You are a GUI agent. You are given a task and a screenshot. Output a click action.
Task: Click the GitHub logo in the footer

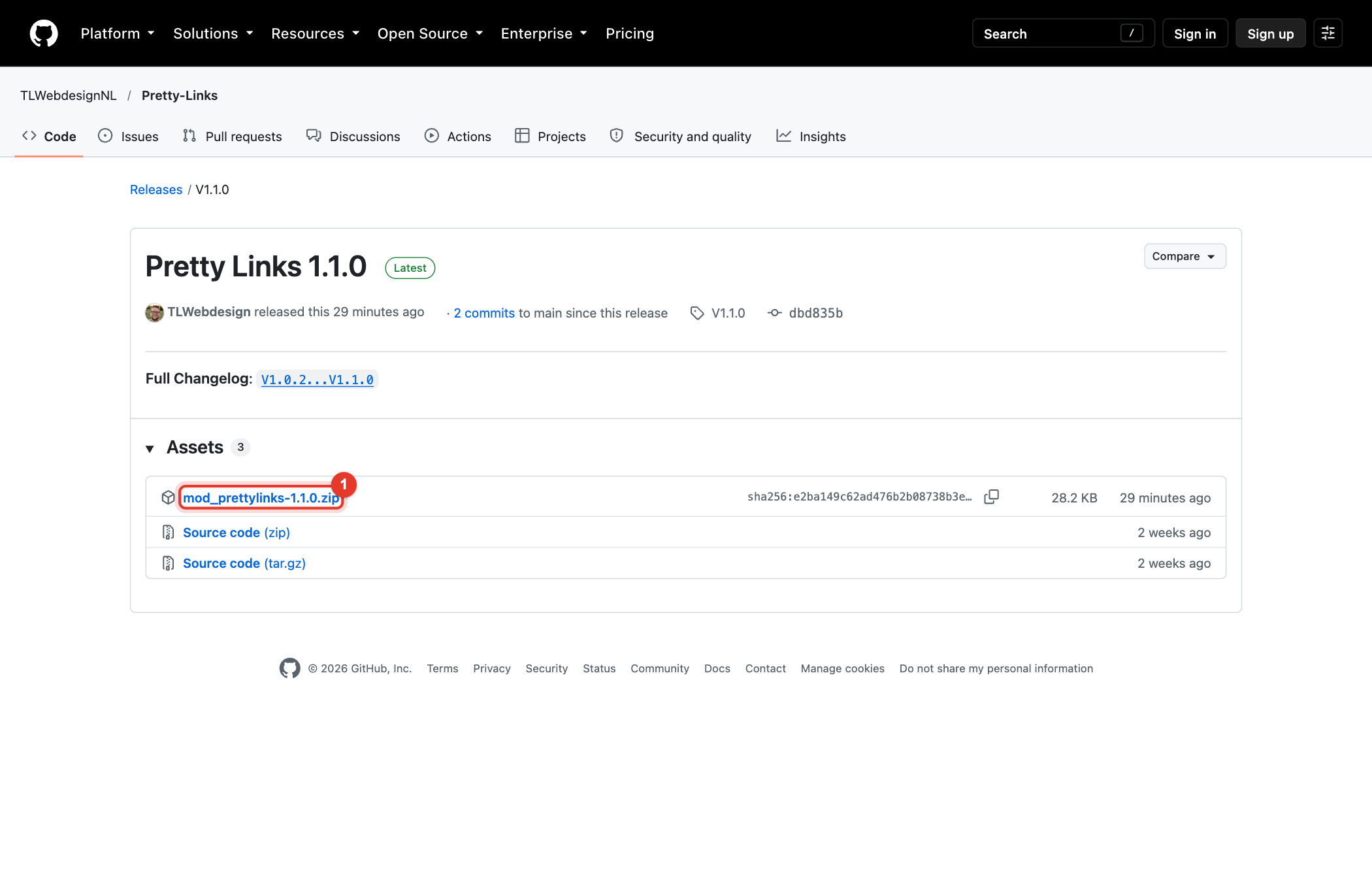point(289,668)
